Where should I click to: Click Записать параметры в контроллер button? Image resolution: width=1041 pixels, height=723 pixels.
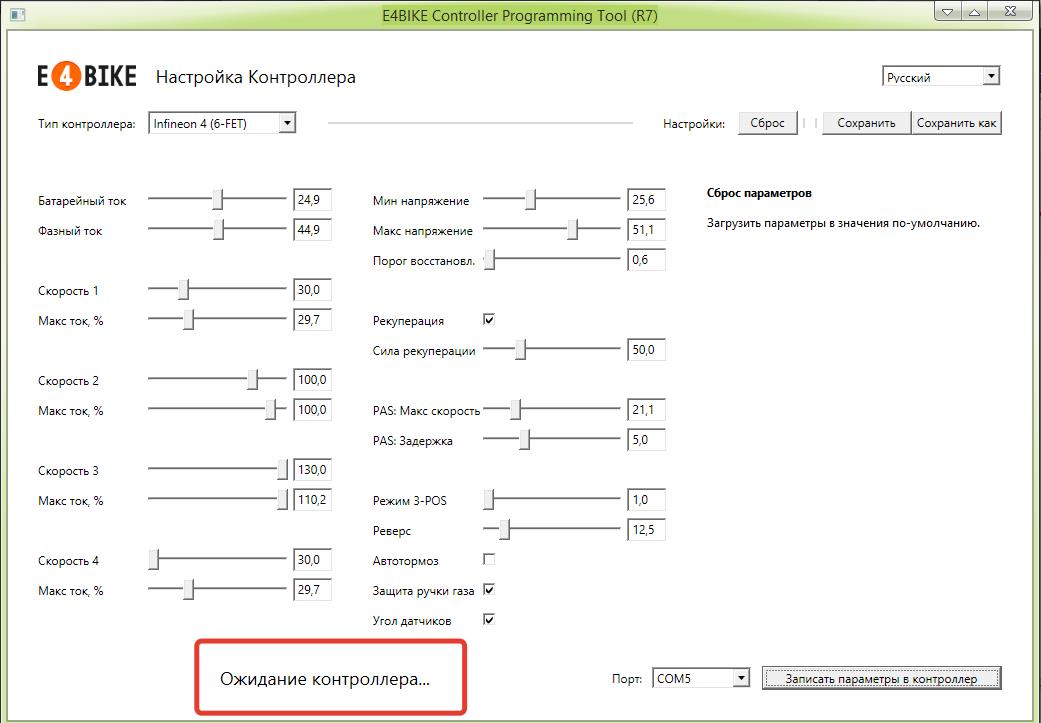881,679
